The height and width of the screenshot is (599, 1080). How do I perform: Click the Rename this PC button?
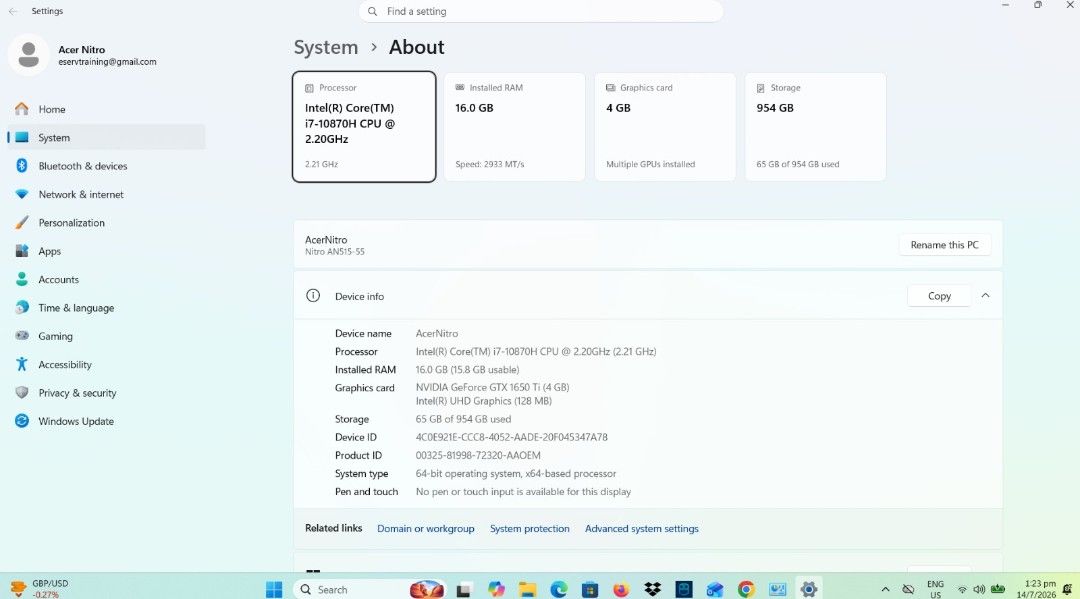[x=944, y=244]
